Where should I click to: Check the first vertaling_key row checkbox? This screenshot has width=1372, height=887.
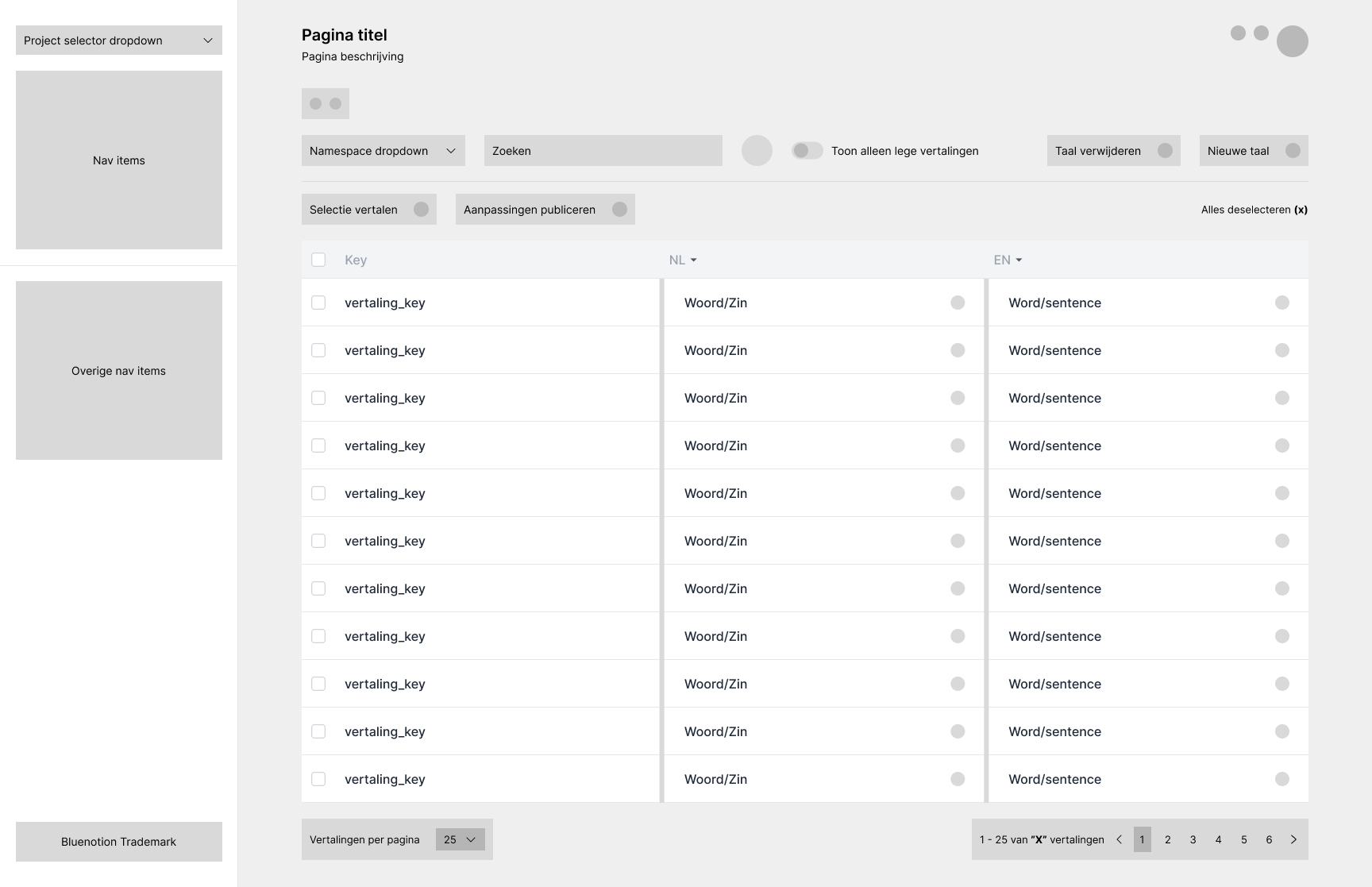(318, 303)
